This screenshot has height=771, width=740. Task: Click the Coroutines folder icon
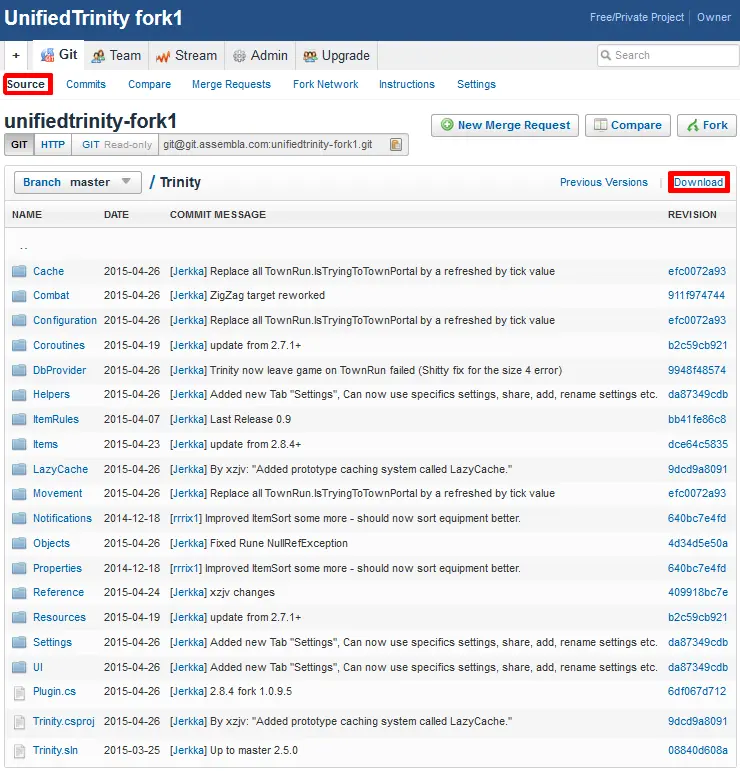[19, 346]
